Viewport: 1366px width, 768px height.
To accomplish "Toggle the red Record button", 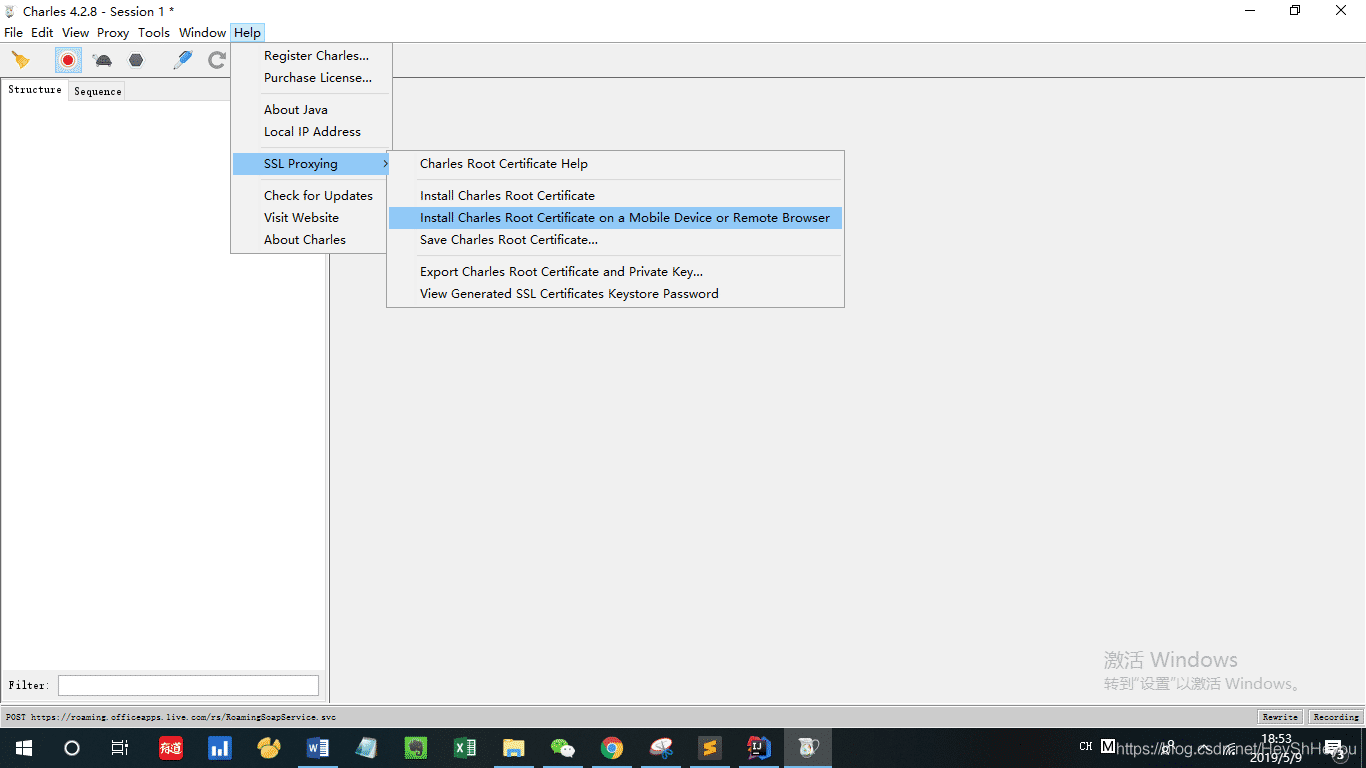I will pyautogui.click(x=68, y=60).
